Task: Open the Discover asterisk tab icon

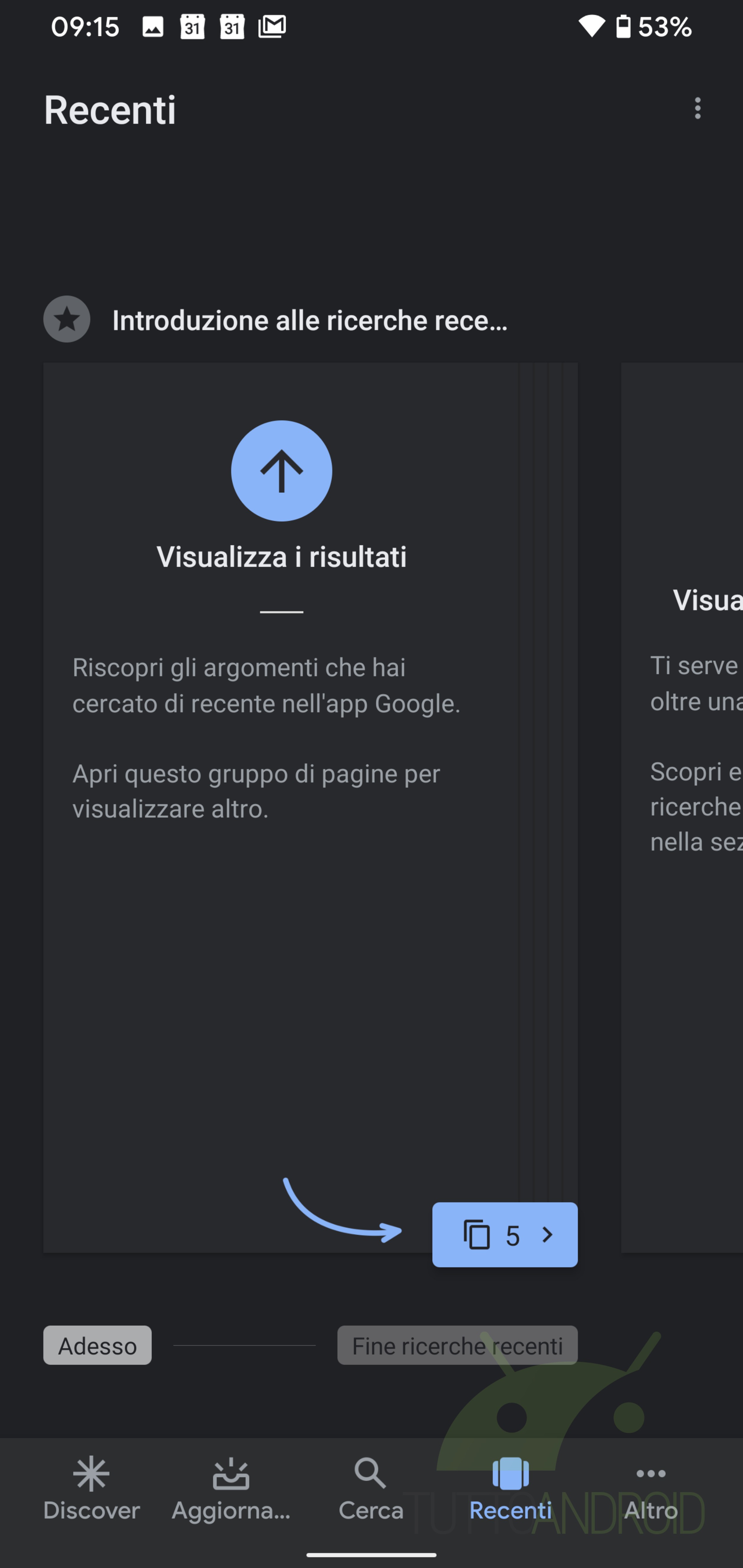Action: click(x=91, y=1474)
